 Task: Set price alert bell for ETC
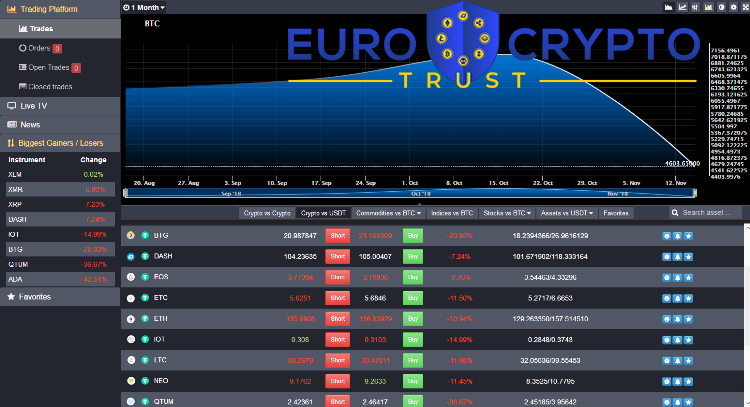677,298
